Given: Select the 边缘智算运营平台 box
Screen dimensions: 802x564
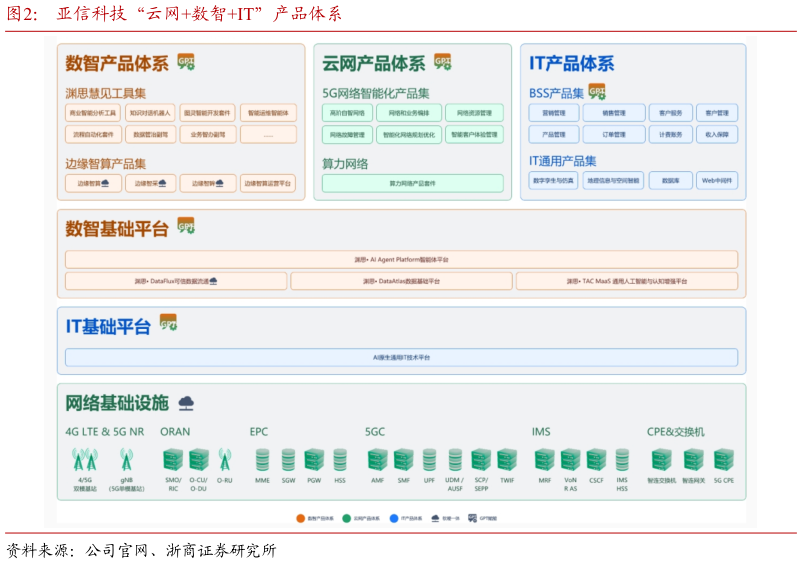Looking at the screenshot, I should coord(268,183).
